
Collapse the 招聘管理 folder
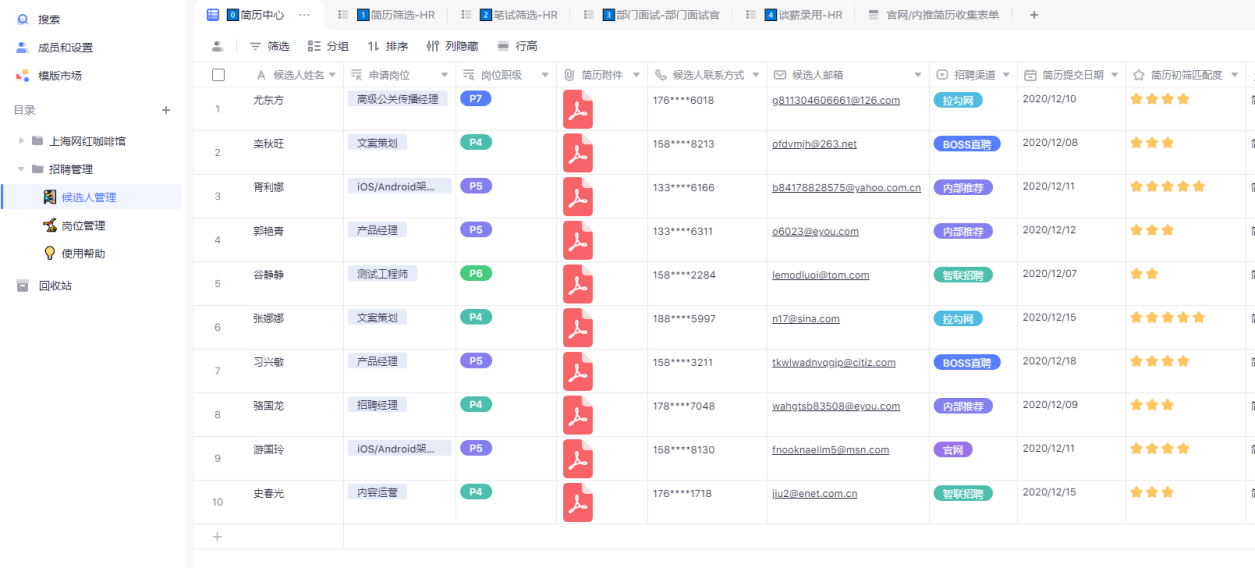tap(21, 169)
